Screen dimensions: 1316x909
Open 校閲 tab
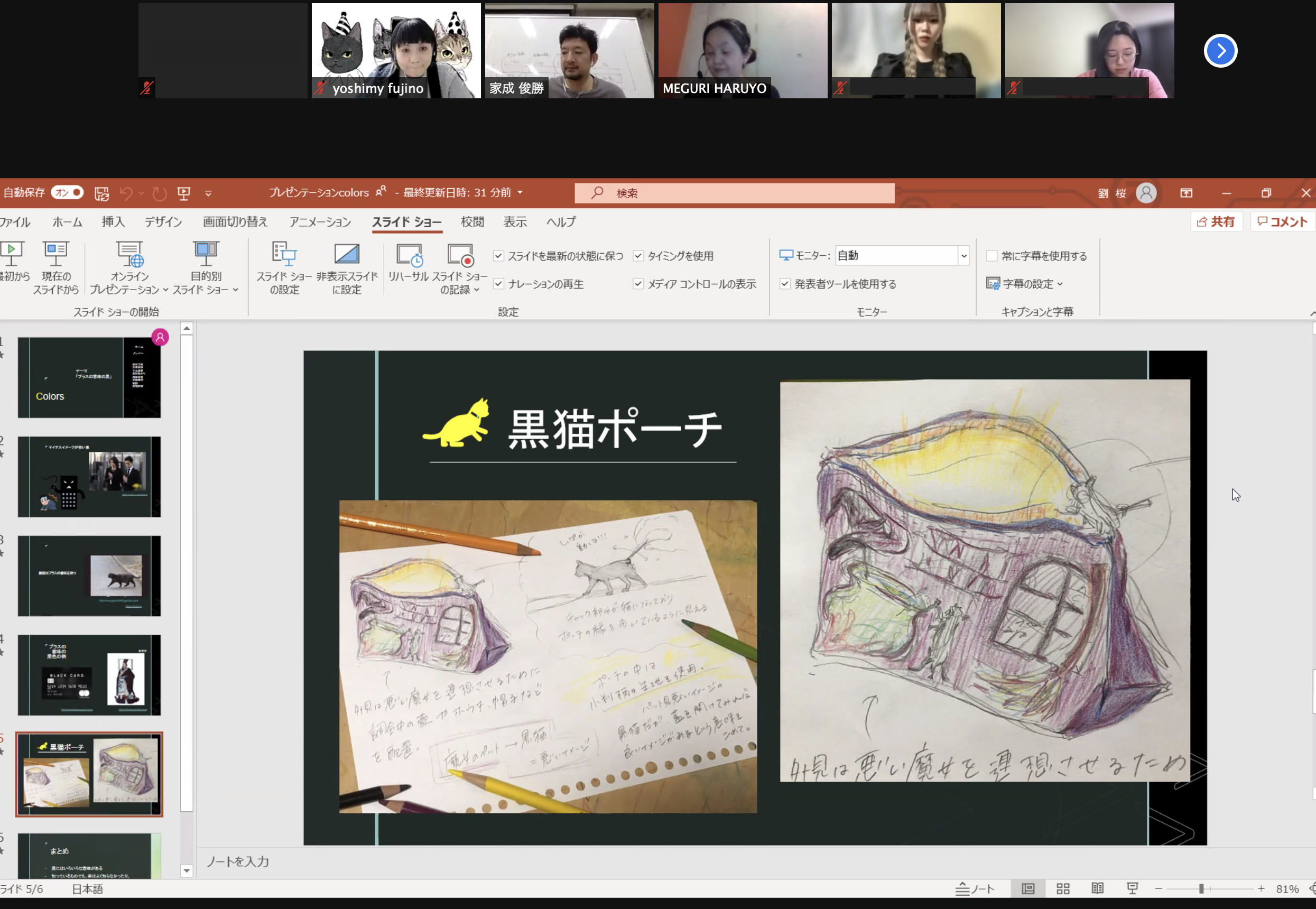point(472,222)
